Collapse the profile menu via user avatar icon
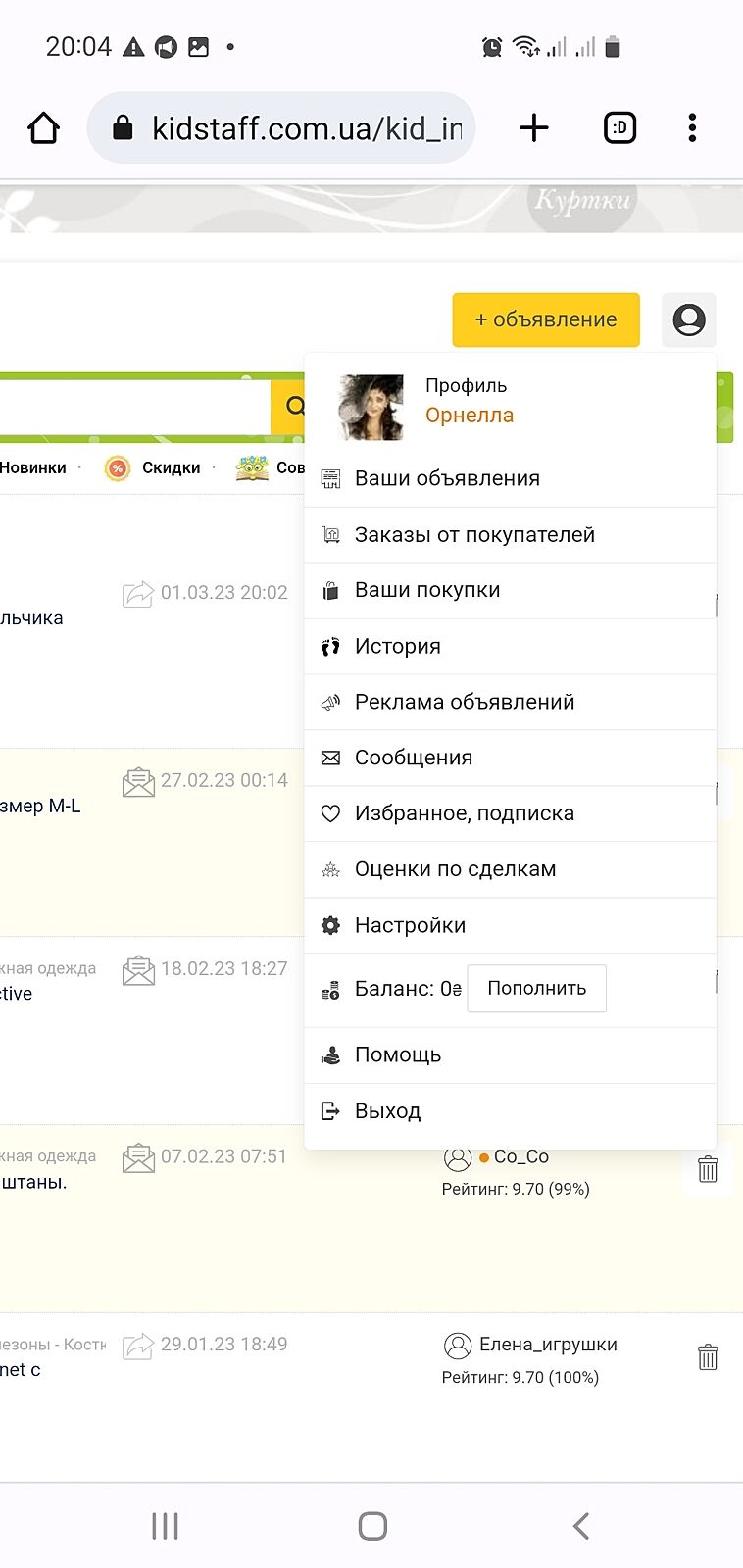The width and height of the screenshot is (743, 1568). [x=689, y=319]
